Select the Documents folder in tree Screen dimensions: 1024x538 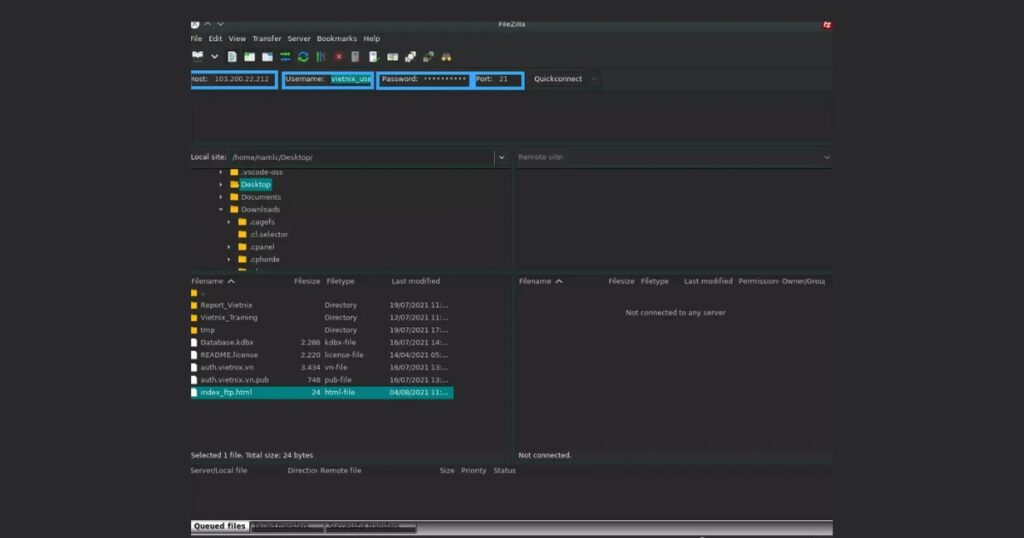click(x=261, y=197)
